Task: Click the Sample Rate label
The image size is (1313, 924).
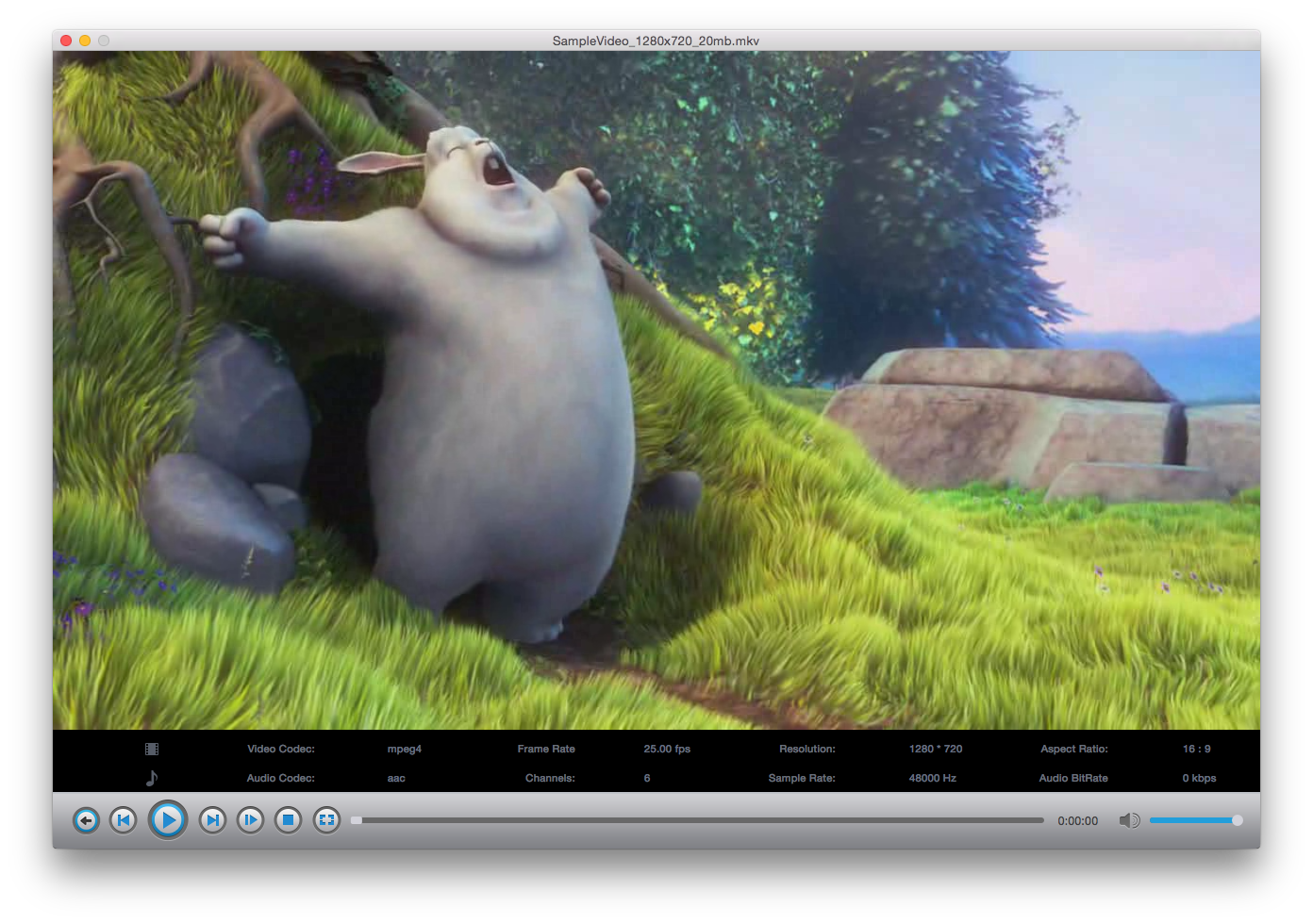Action: pyautogui.click(x=802, y=778)
